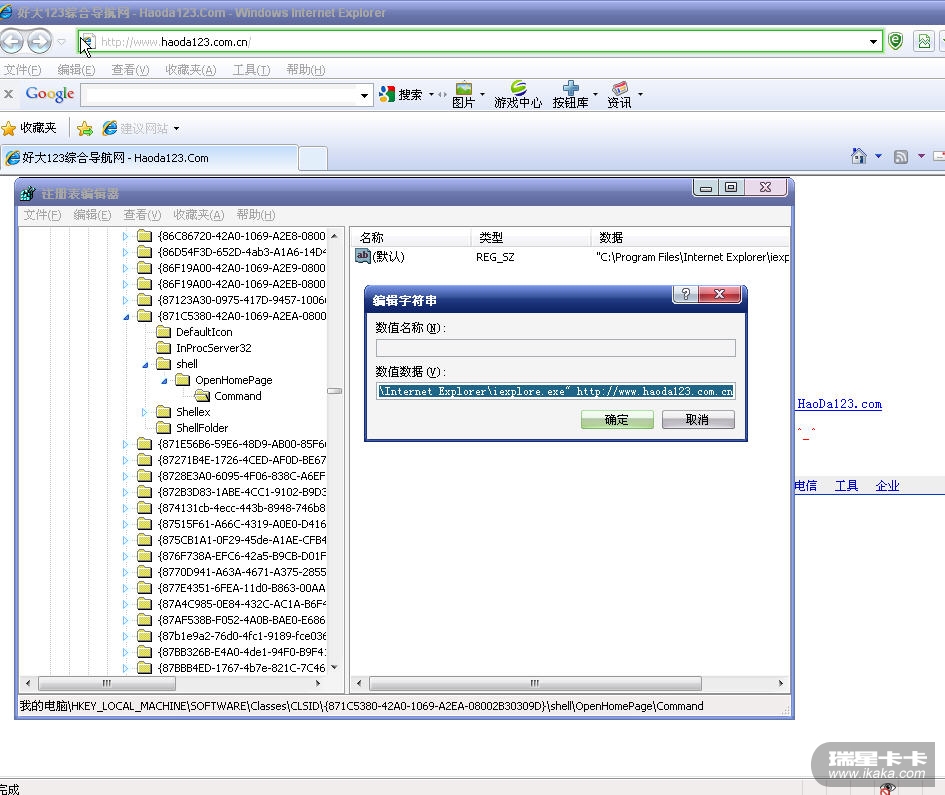Click the Google toolbar search input
The image size is (945, 795).
pyautogui.click(x=221, y=95)
